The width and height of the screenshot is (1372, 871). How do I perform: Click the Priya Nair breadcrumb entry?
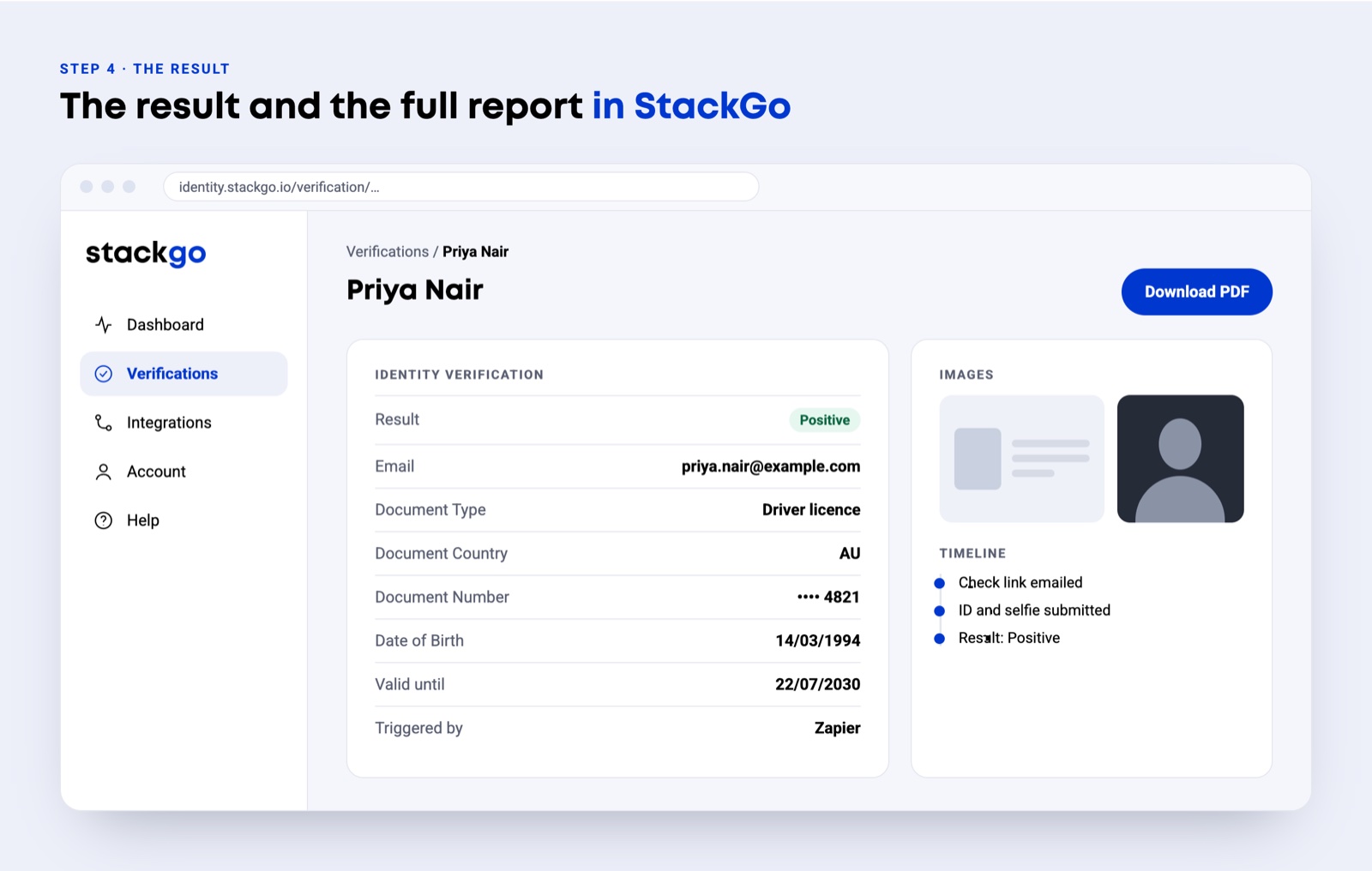pos(475,251)
